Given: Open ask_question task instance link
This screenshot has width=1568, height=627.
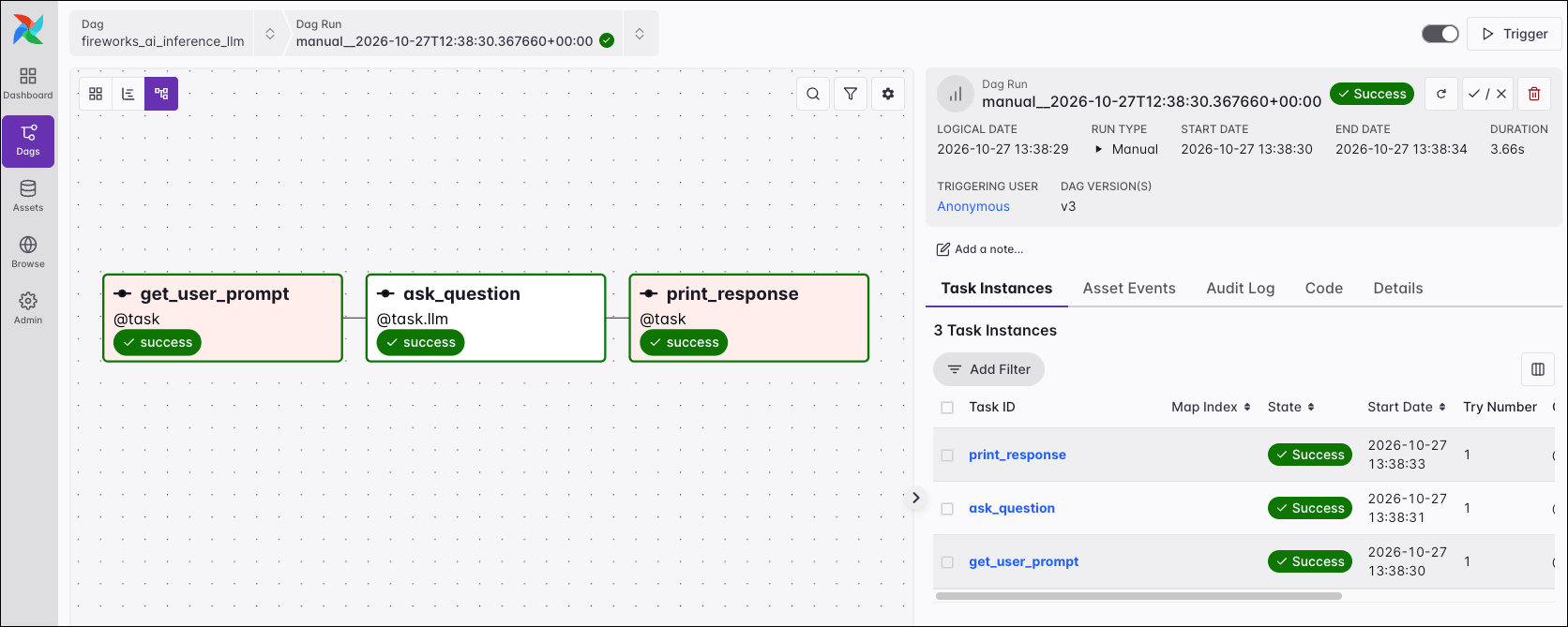Looking at the screenshot, I should click(x=1012, y=508).
